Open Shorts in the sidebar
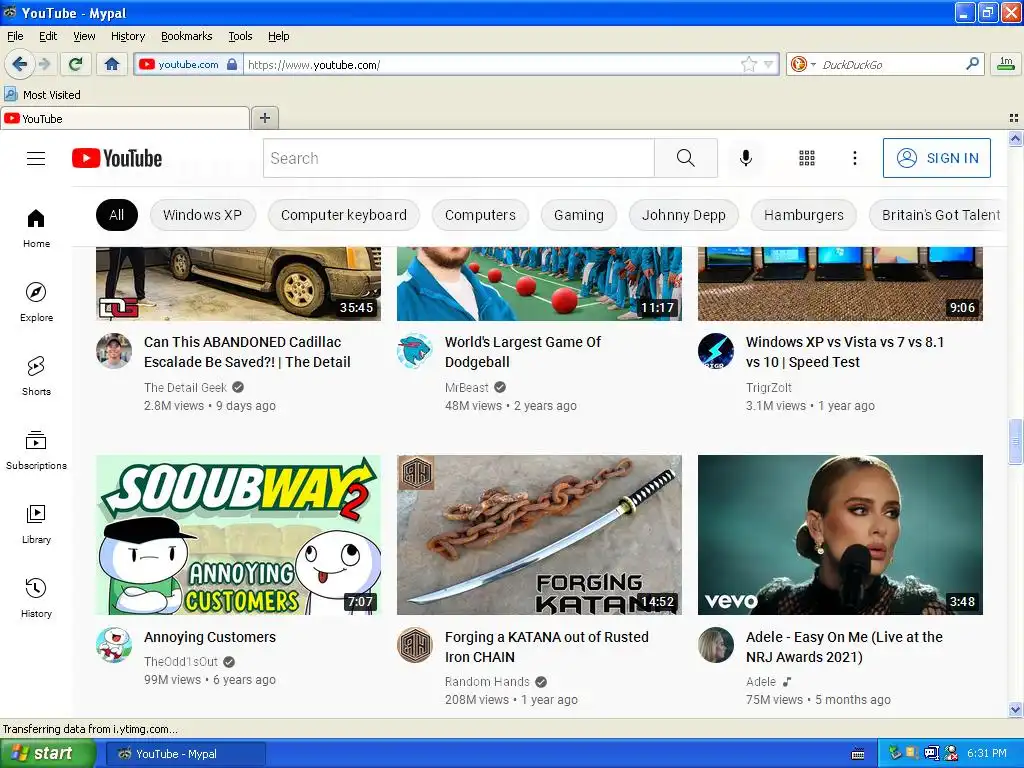Image resolution: width=1024 pixels, height=768 pixels. pos(36,376)
